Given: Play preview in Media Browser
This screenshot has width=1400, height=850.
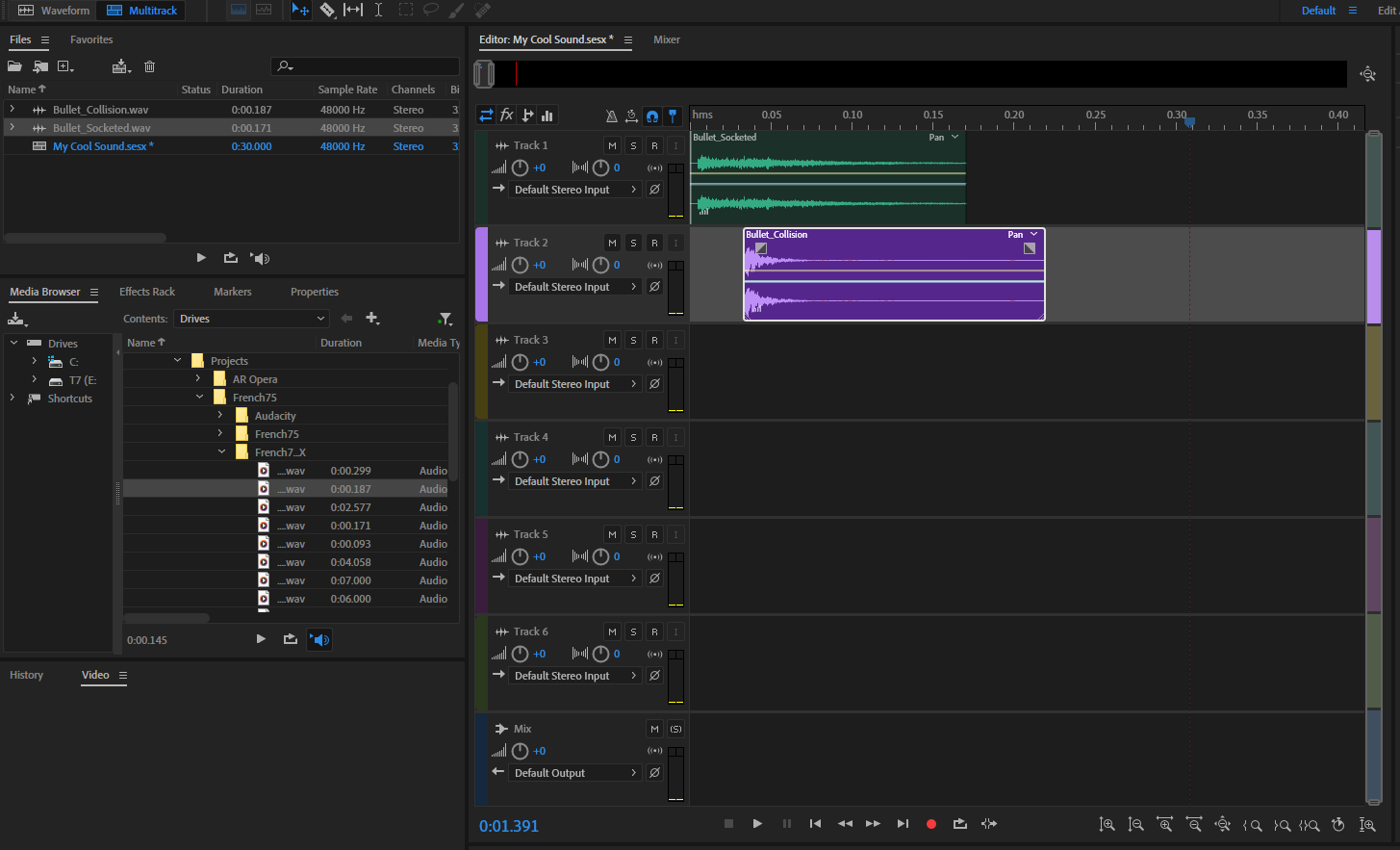Looking at the screenshot, I should (x=261, y=639).
